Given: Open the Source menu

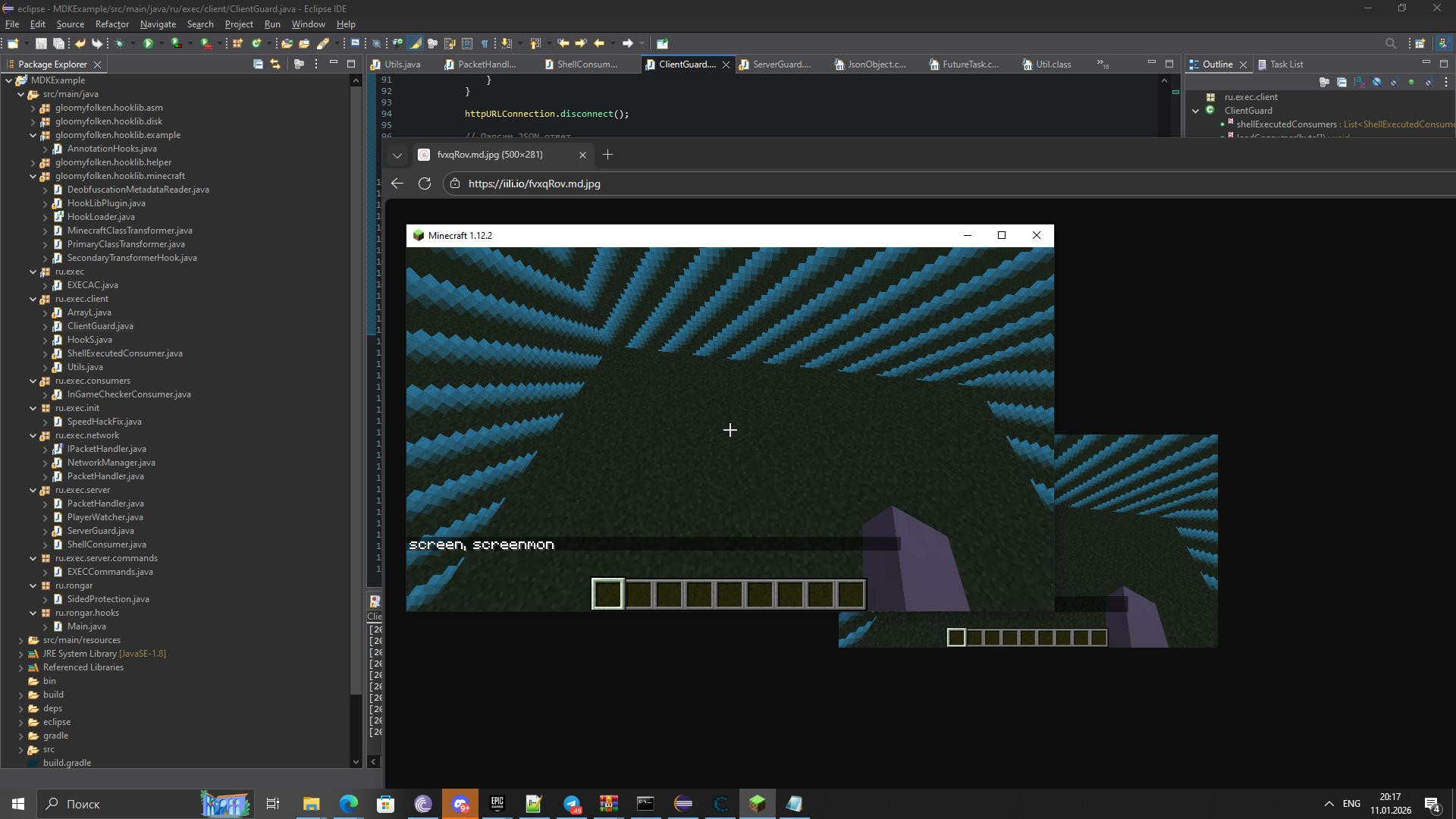Looking at the screenshot, I should (70, 24).
